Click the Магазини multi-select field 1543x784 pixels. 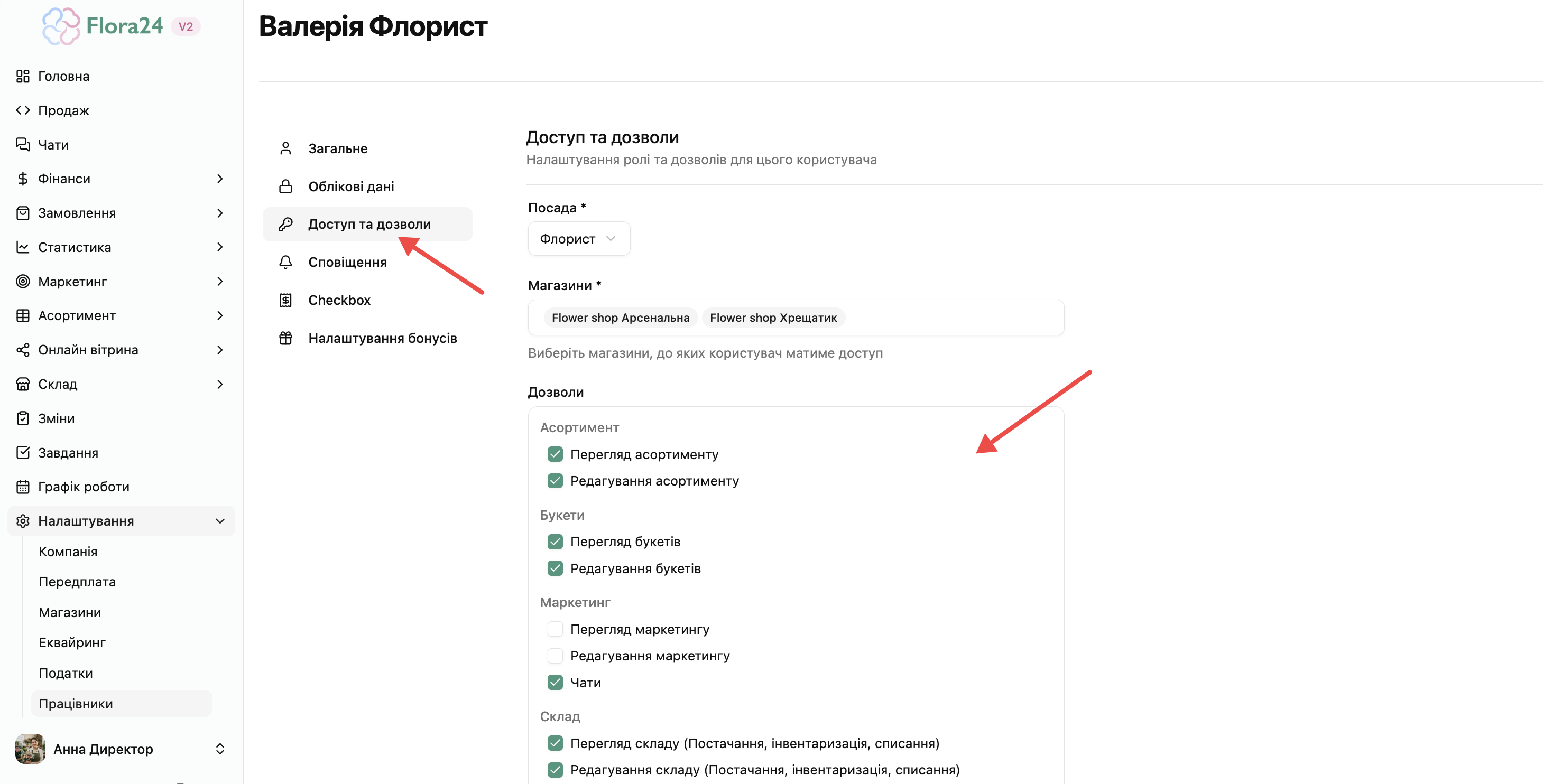click(796, 318)
